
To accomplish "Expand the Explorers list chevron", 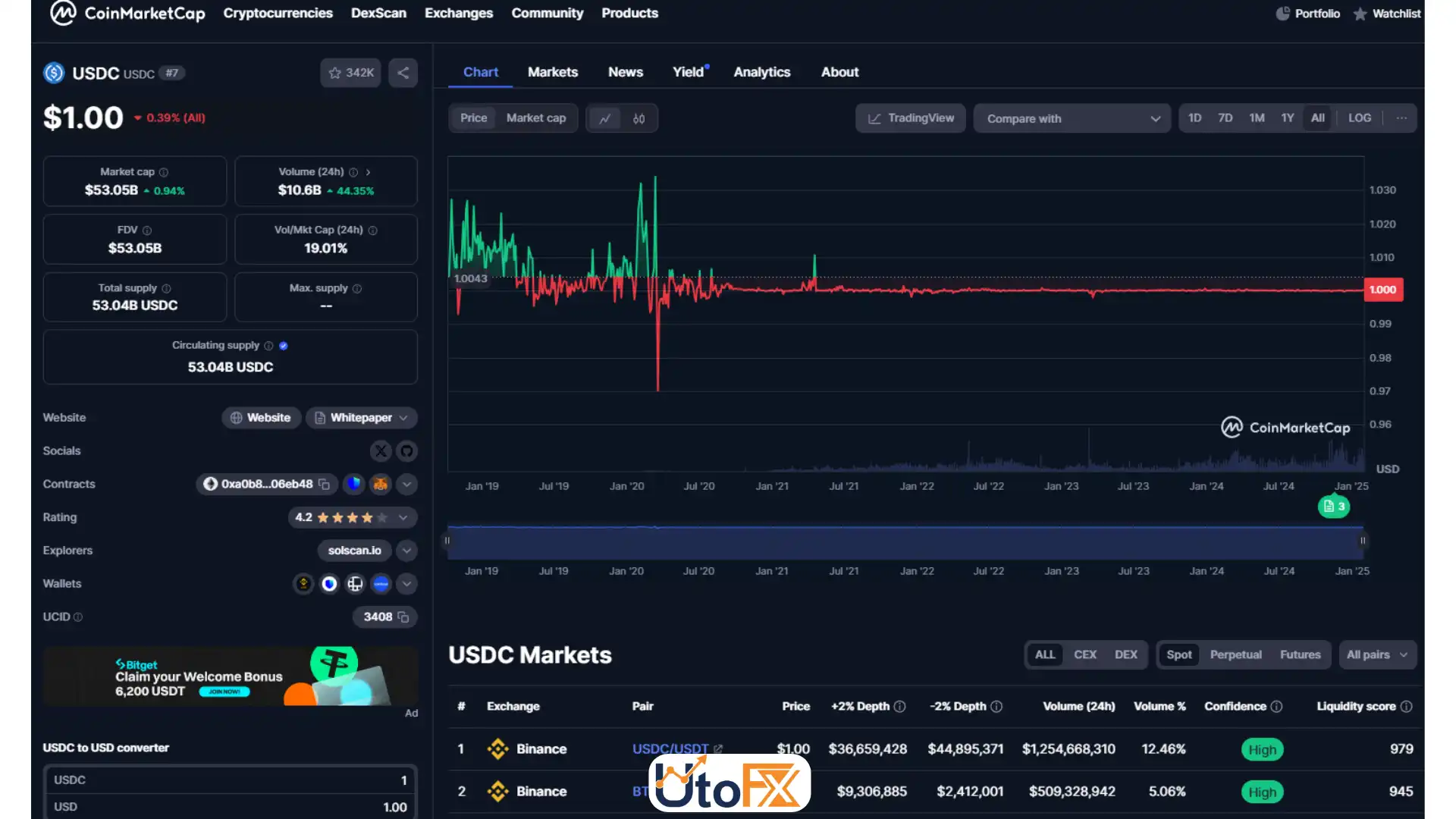I will pyautogui.click(x=407, y=551).
